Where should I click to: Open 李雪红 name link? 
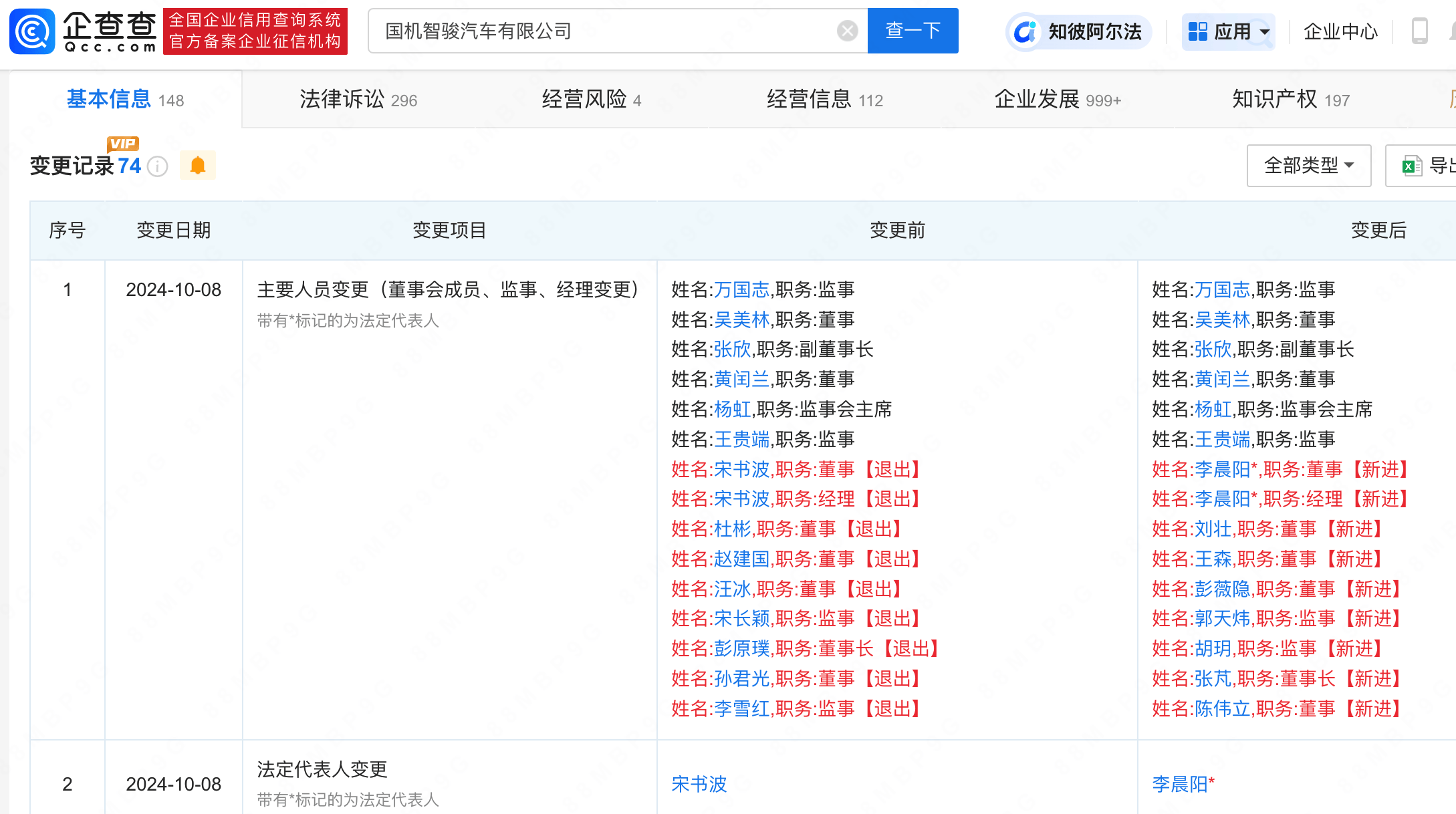(741, 708)
